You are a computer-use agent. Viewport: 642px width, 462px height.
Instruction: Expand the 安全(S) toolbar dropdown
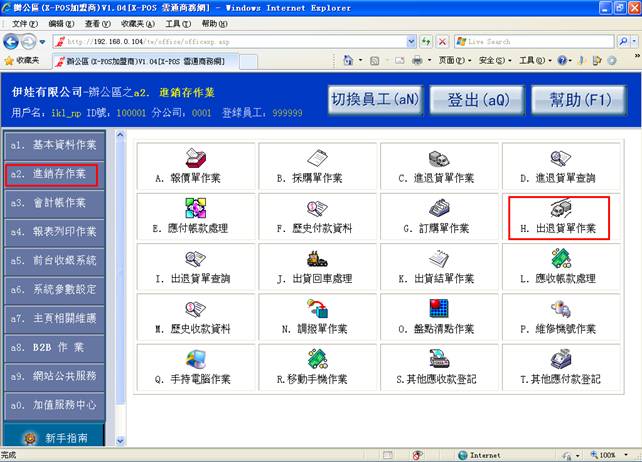pos(493,60)
